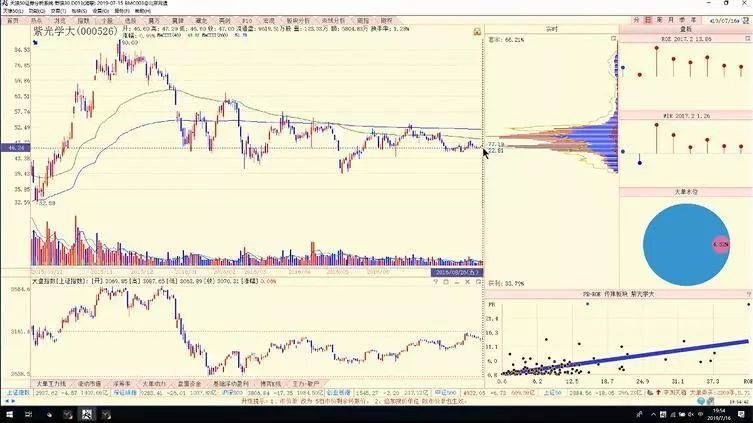Click the 上证指数 label in the status bar
753x423 pixels.
pos(18,393)
